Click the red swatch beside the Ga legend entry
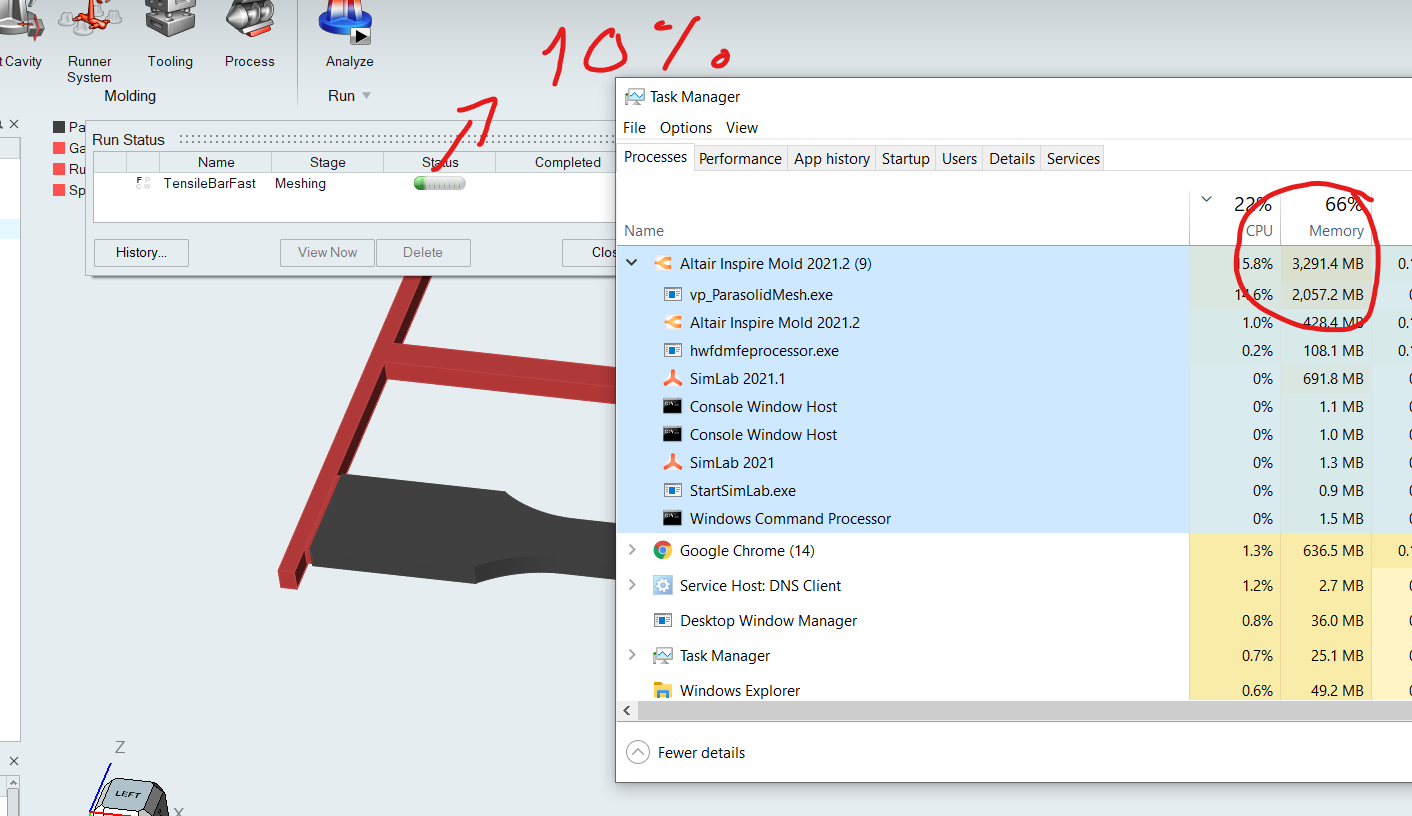 coord(59,148)
